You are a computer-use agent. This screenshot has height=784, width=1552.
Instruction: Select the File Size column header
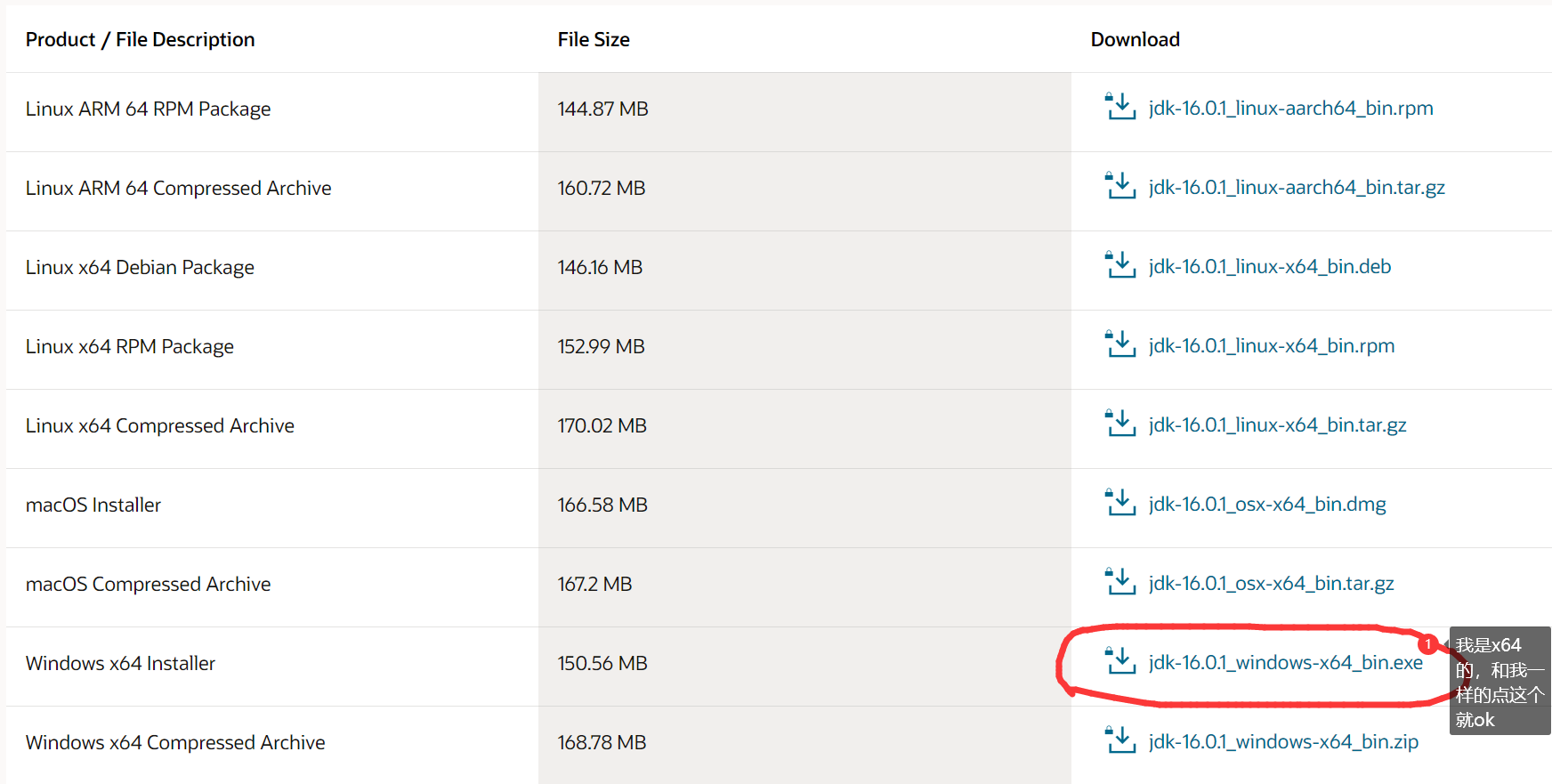594,40
